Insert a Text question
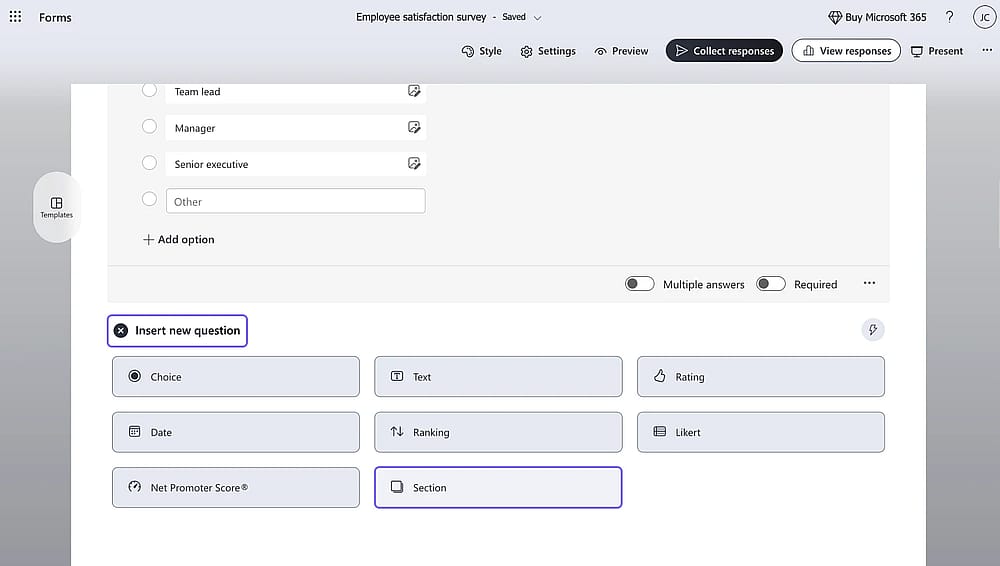1000x566 pixels. coord(498,376)
